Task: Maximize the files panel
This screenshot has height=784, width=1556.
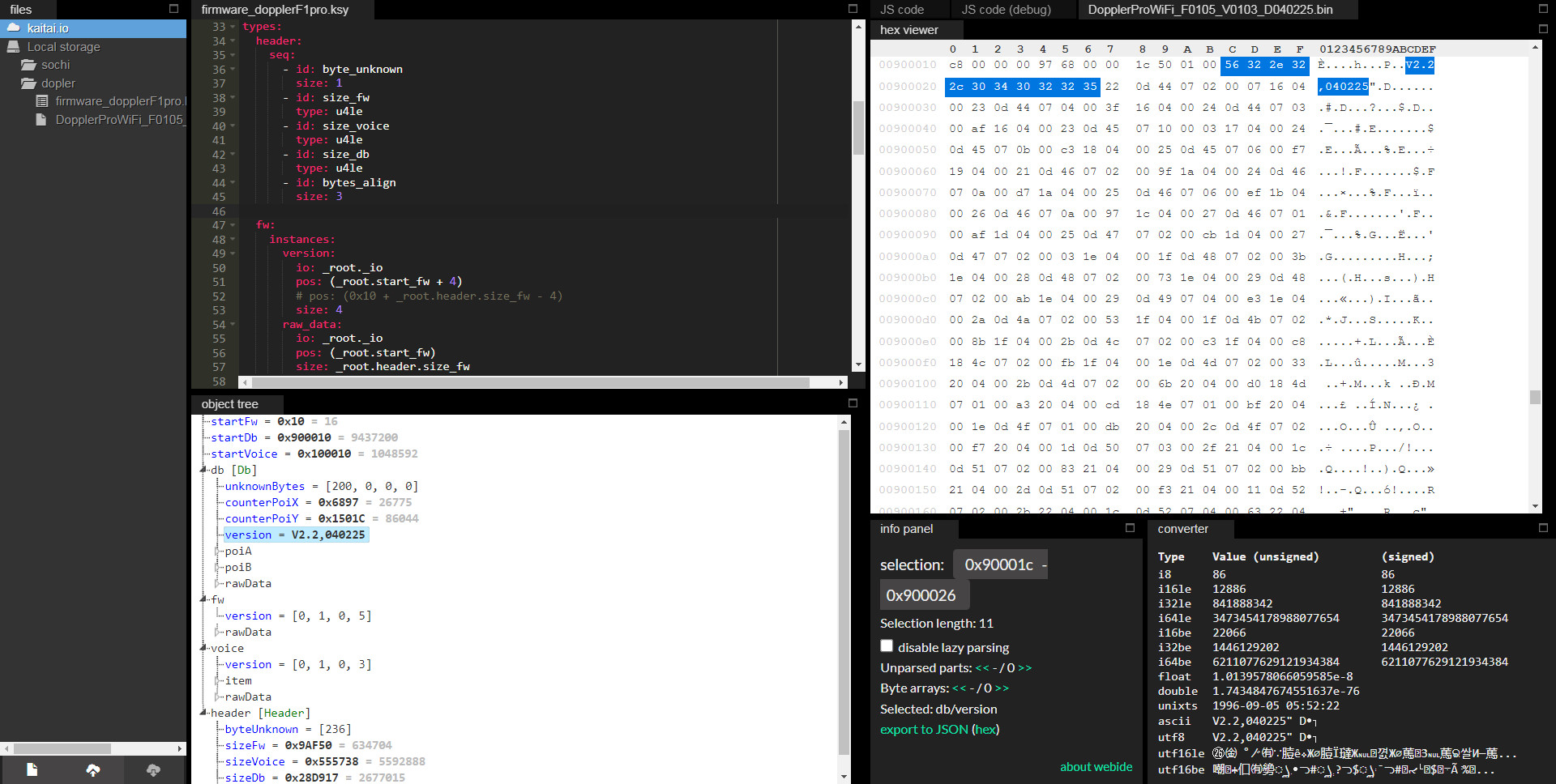Action: (173, 9)
